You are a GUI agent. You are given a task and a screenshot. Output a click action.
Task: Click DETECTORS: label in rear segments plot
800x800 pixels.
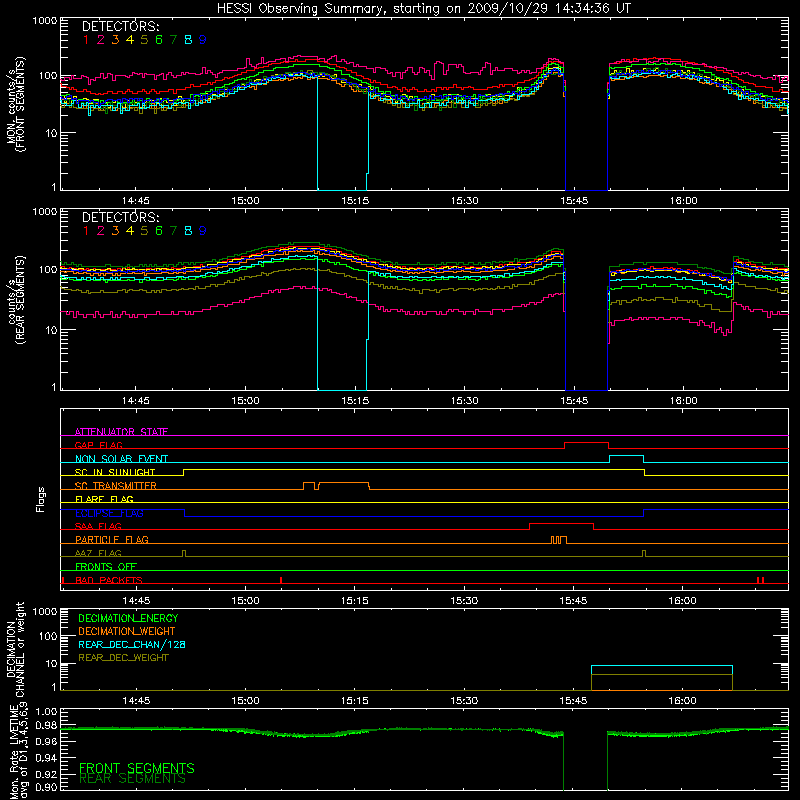(120, 217)
